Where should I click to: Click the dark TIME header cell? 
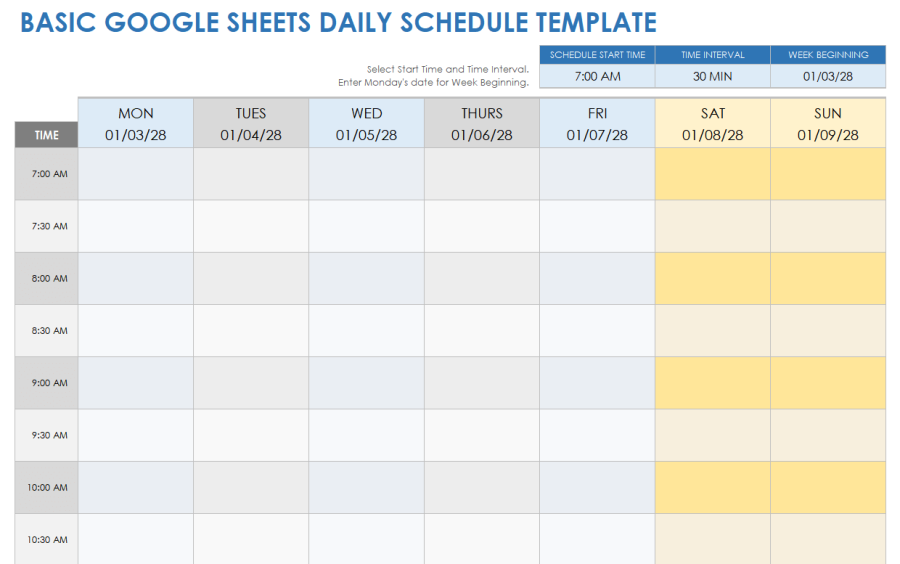pos(46,135)
